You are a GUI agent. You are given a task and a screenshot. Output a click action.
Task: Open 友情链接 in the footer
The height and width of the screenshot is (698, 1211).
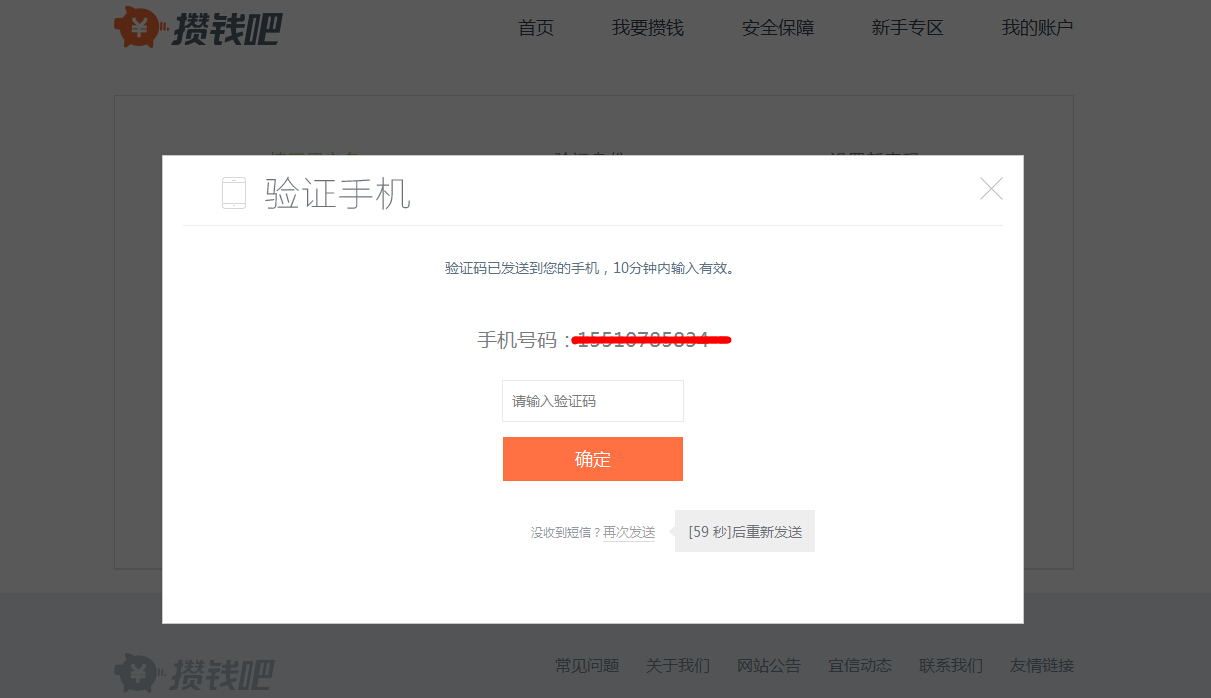(1042, 666)
